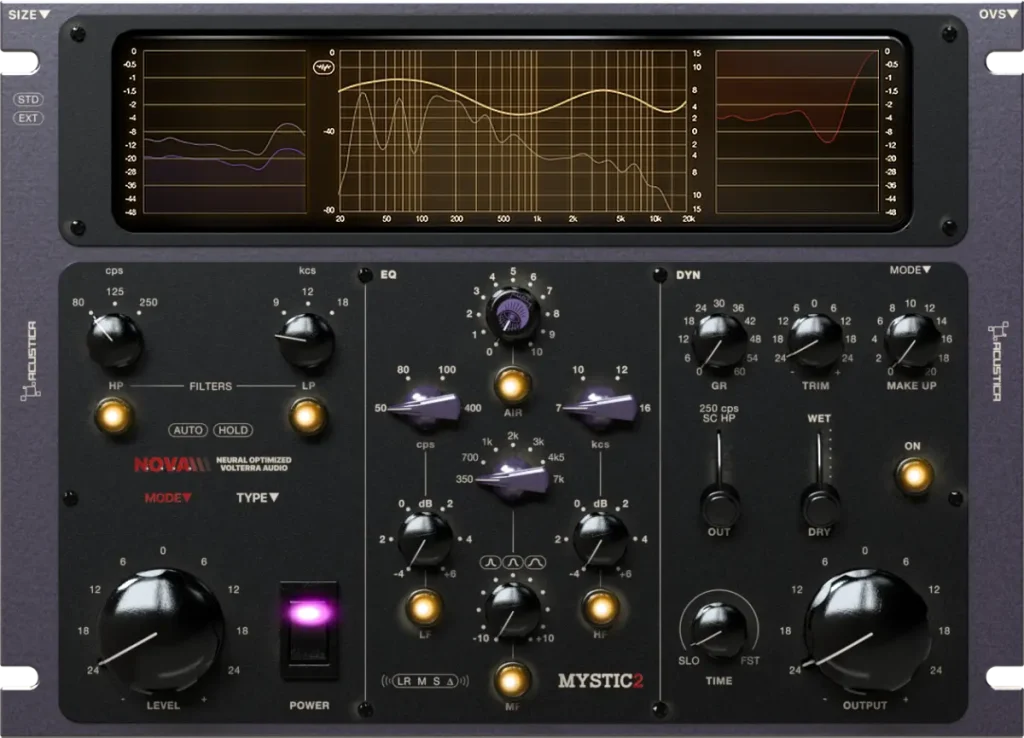Click the large LEVEL knob

coord(161,630)
